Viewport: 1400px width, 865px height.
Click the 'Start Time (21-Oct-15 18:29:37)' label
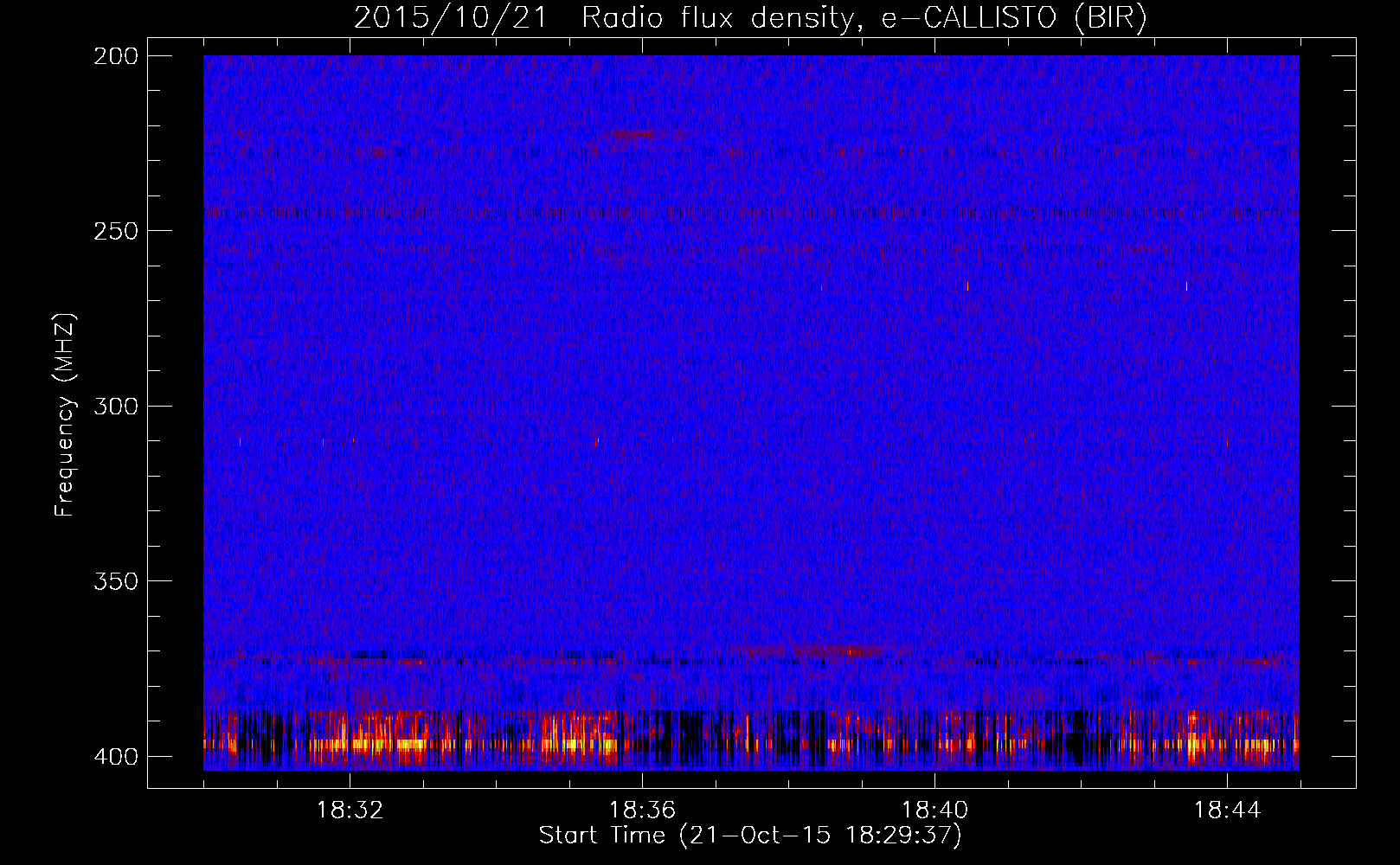[750, 835]
